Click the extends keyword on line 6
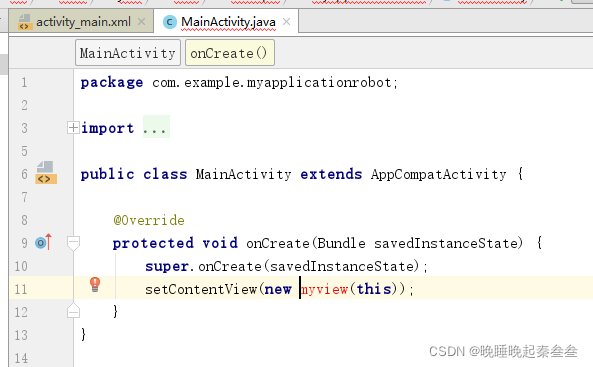 click(x=331, y=174)
